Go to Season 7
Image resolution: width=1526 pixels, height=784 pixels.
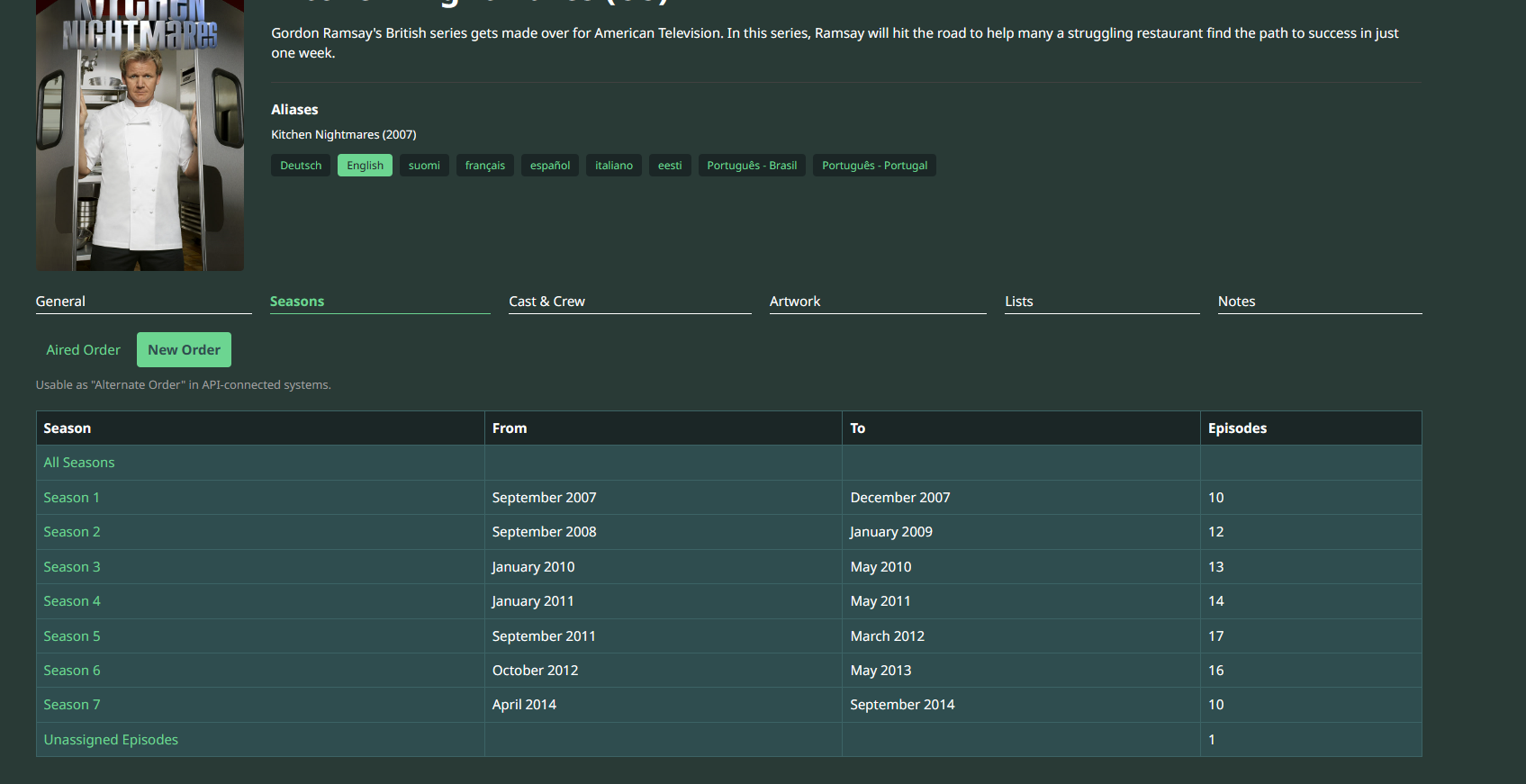point(72,705)
